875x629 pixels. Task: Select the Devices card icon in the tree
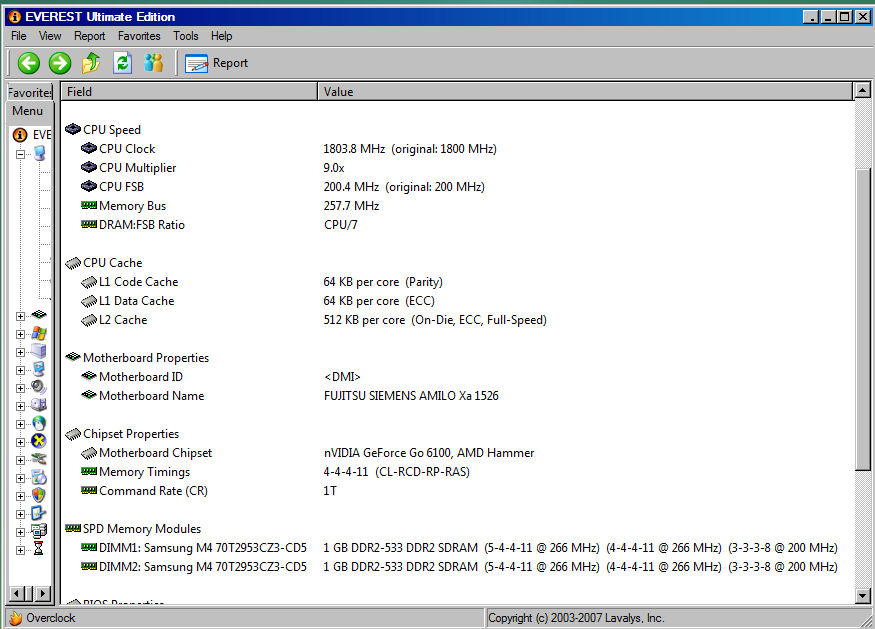[39, 459]
